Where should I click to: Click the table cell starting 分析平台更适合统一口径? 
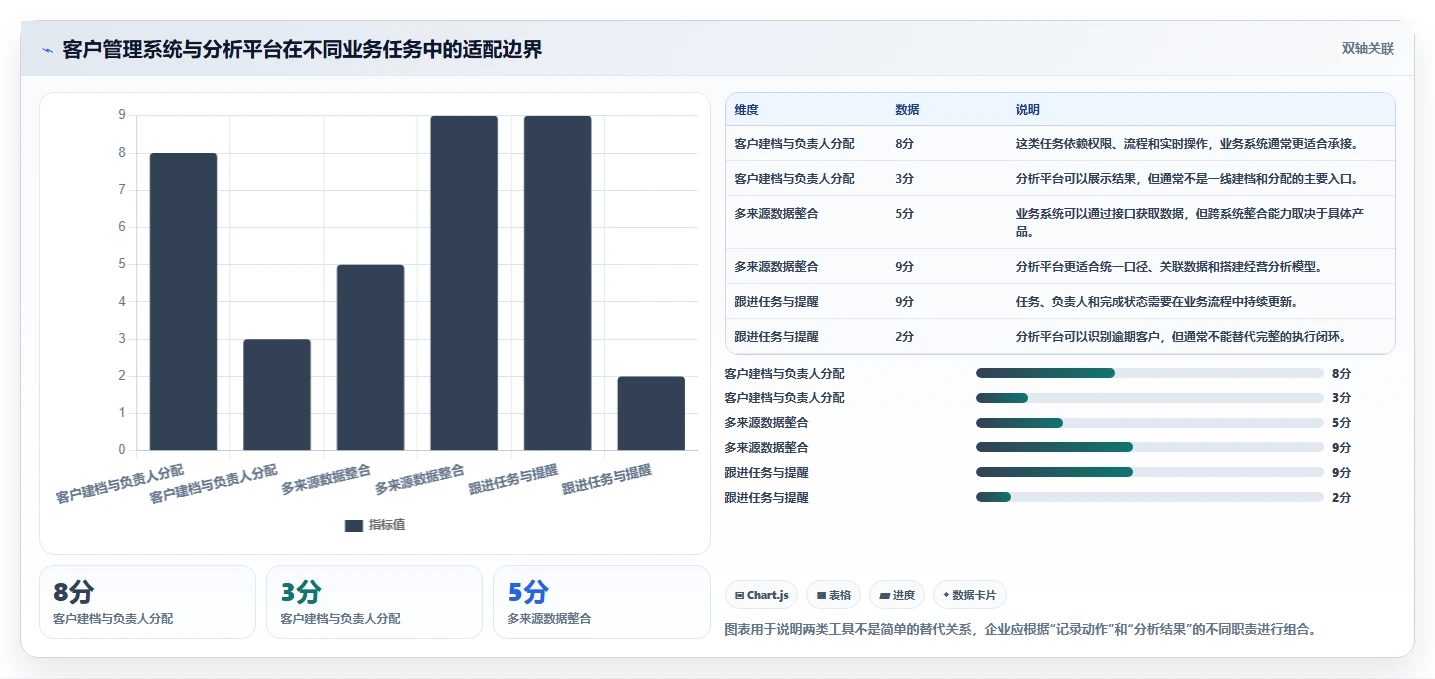pos(1200,266)
